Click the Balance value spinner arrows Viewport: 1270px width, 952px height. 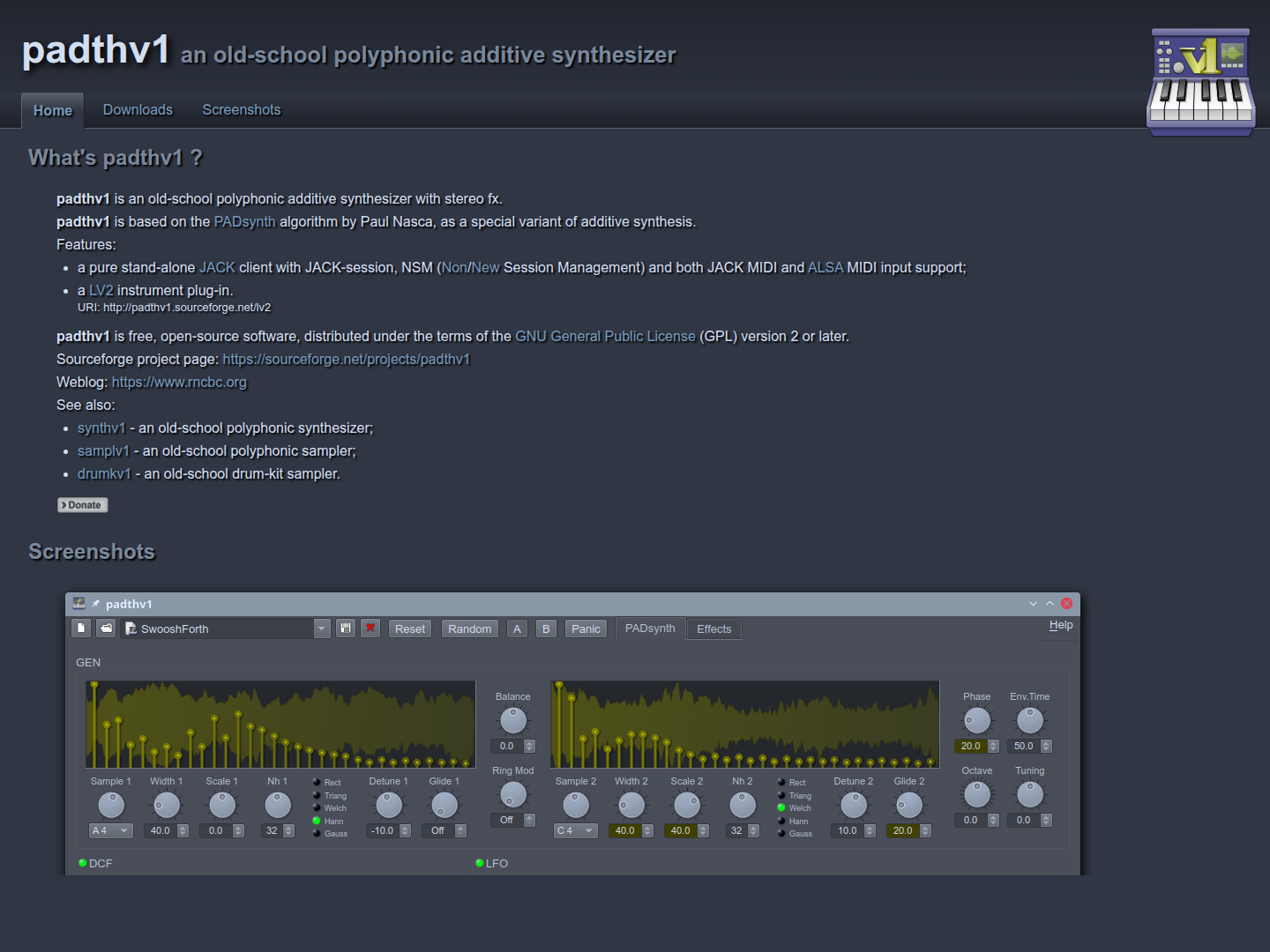pyautogui.click(x=529, y=746)
